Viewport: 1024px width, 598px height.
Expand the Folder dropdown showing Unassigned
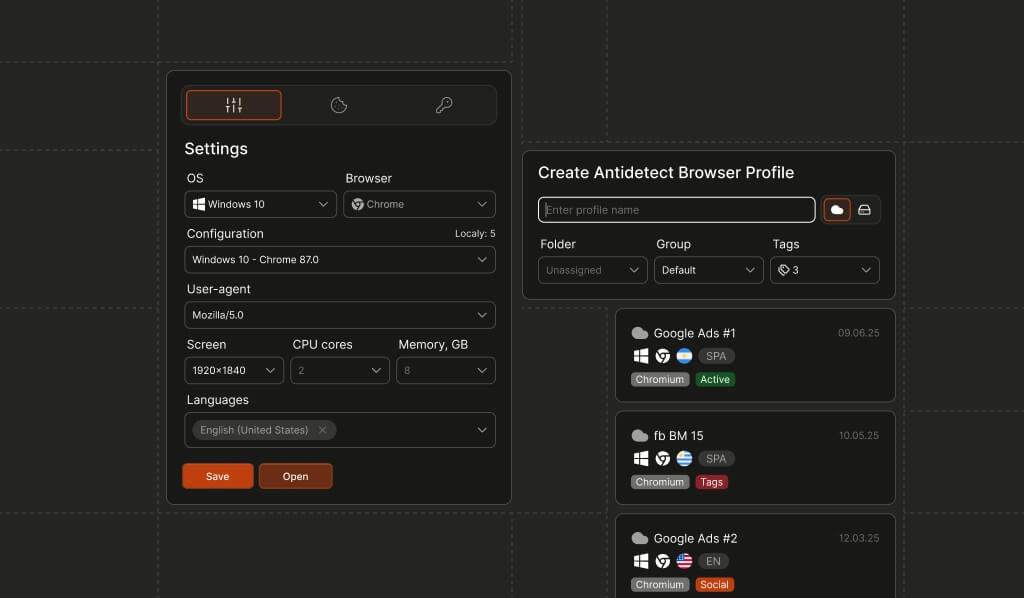point(592,270)
